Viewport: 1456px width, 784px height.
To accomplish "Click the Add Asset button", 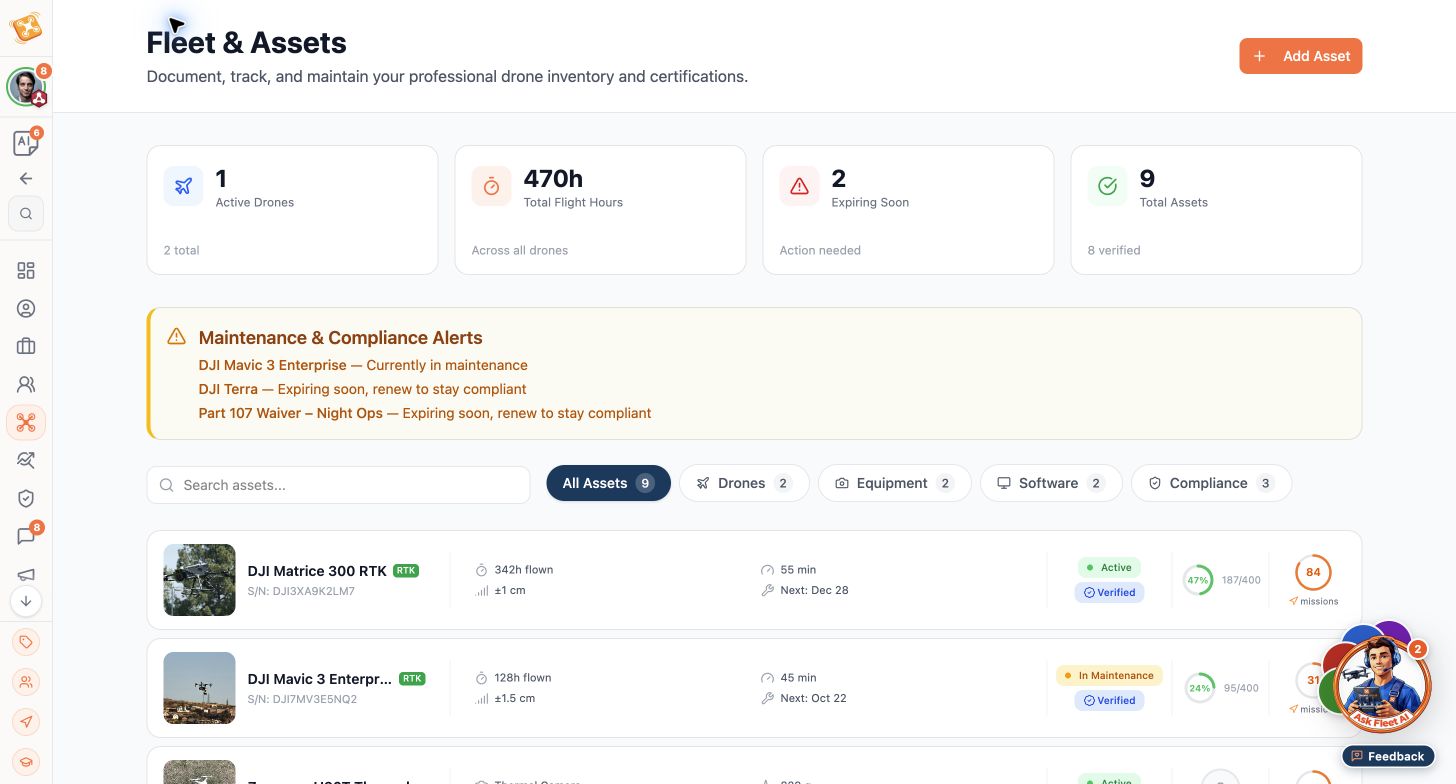I will tap(1300, 56).
